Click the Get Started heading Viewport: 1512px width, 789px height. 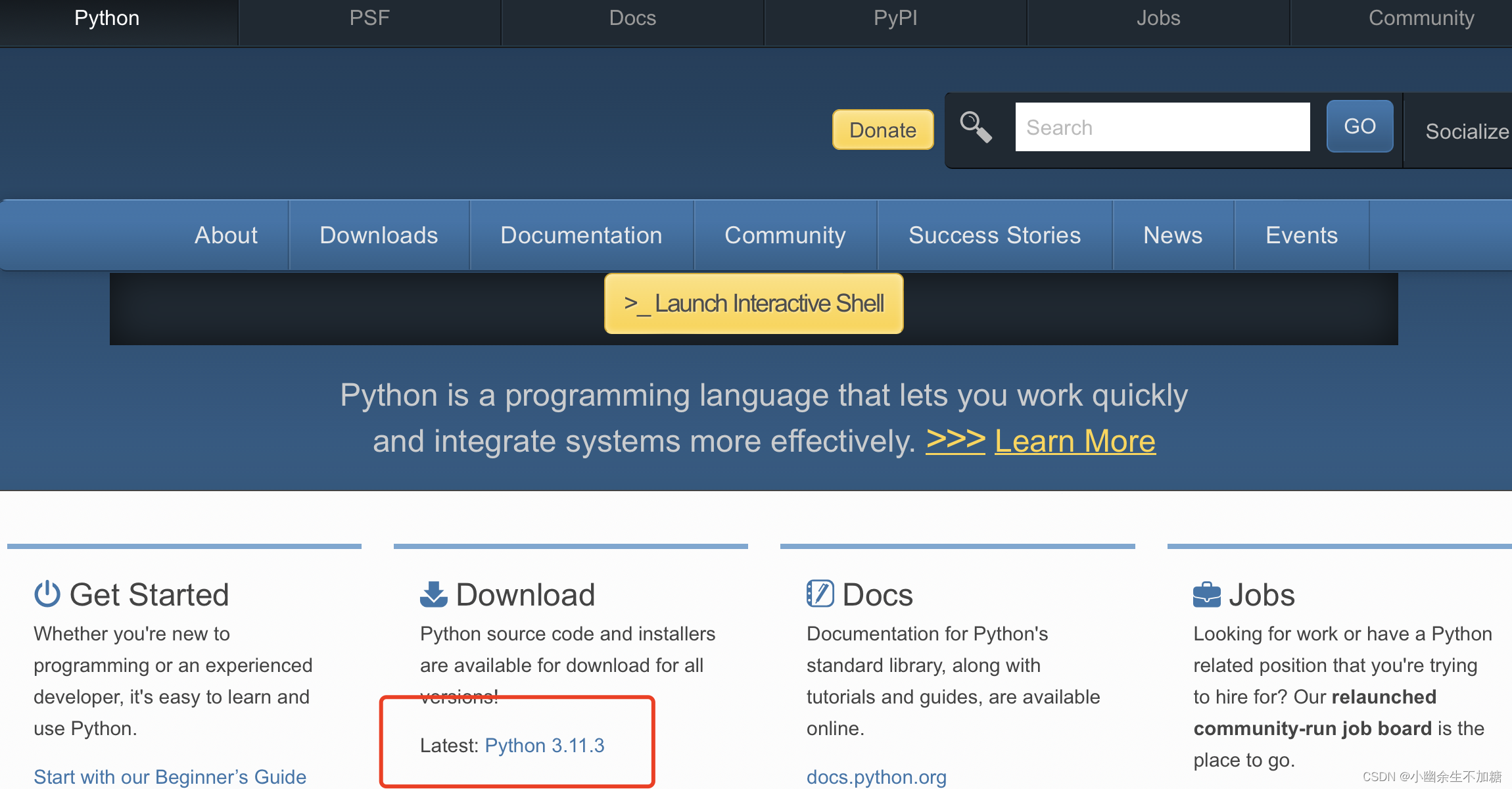(149, 594)
